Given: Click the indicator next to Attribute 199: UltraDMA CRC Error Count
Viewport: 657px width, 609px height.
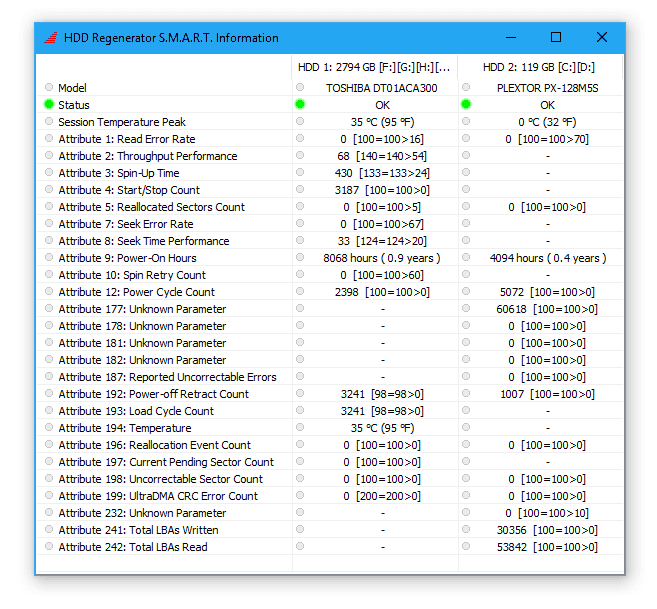Looking at the screenshot, I should tap(49, 495).
